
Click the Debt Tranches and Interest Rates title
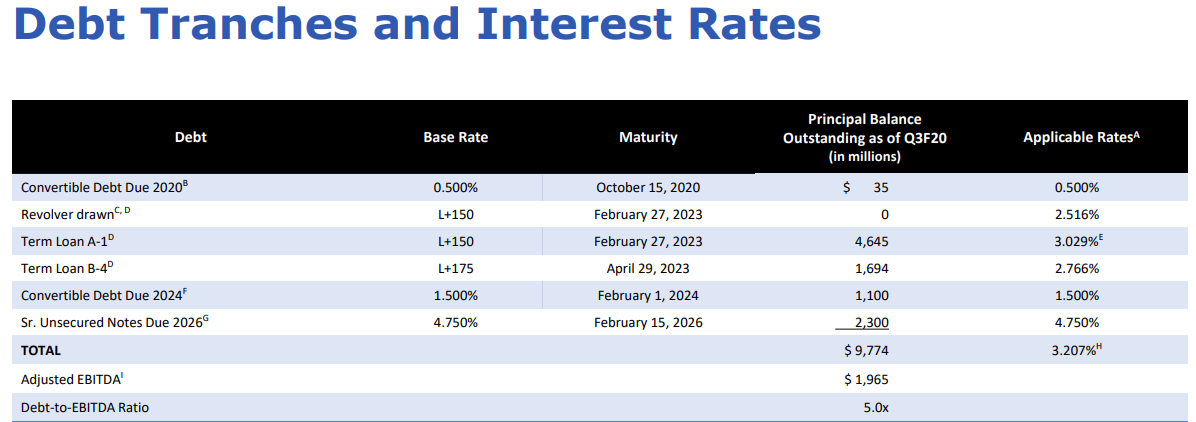(x=417, y=24)
